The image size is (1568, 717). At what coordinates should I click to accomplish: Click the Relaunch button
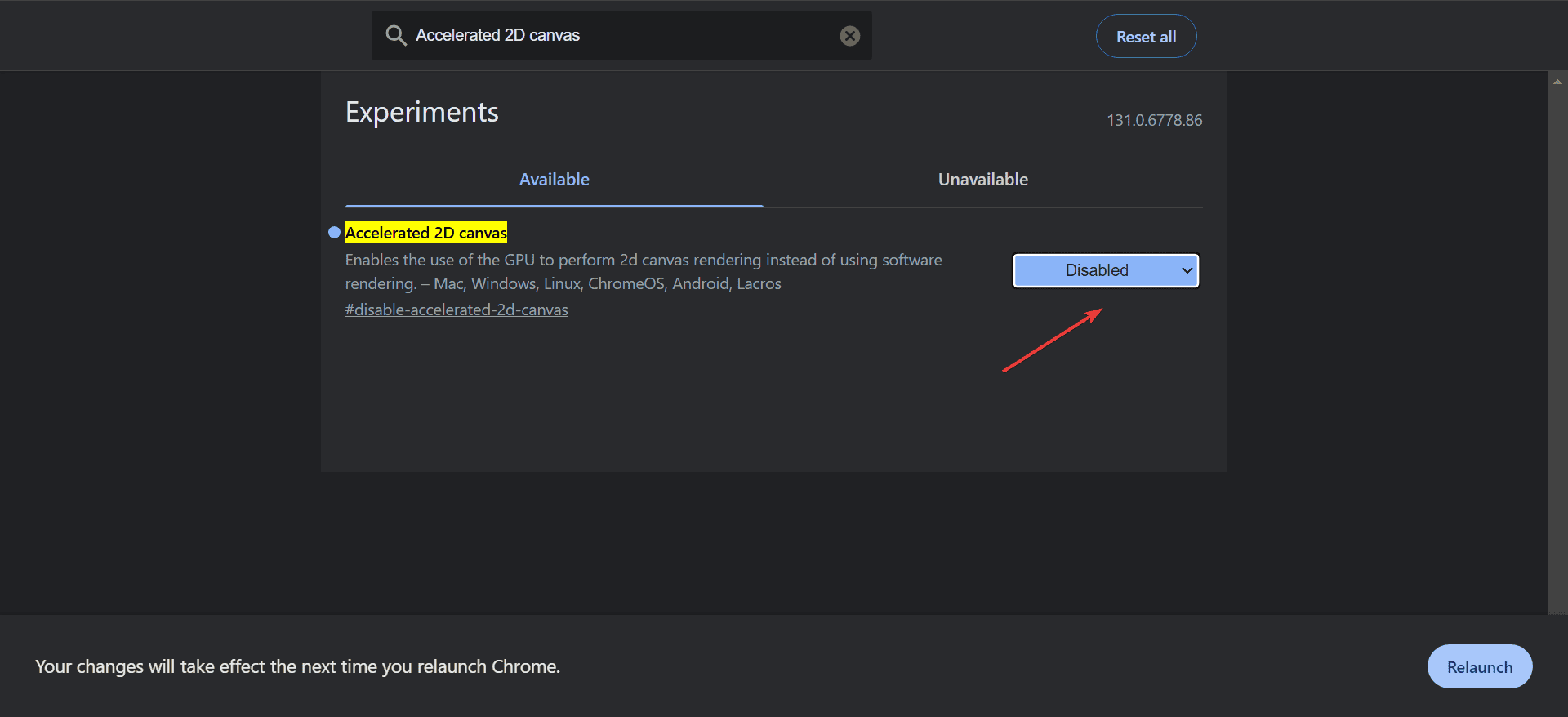click(x=1479, y=666)
